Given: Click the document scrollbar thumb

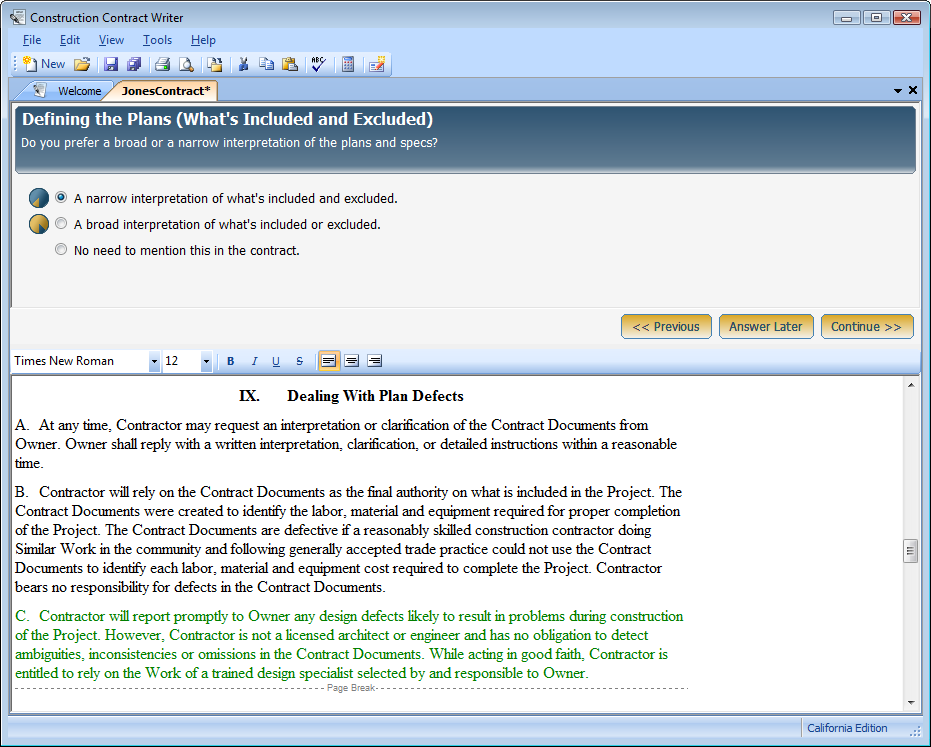Looking at the screenshot, I should [x=910, y=551].
